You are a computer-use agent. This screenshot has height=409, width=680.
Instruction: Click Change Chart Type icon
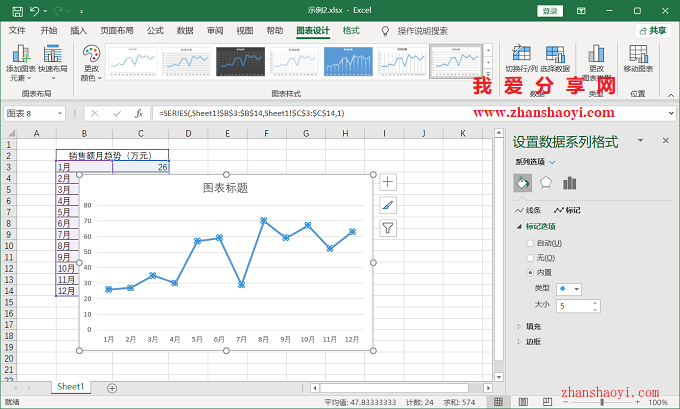pos(596,62)
